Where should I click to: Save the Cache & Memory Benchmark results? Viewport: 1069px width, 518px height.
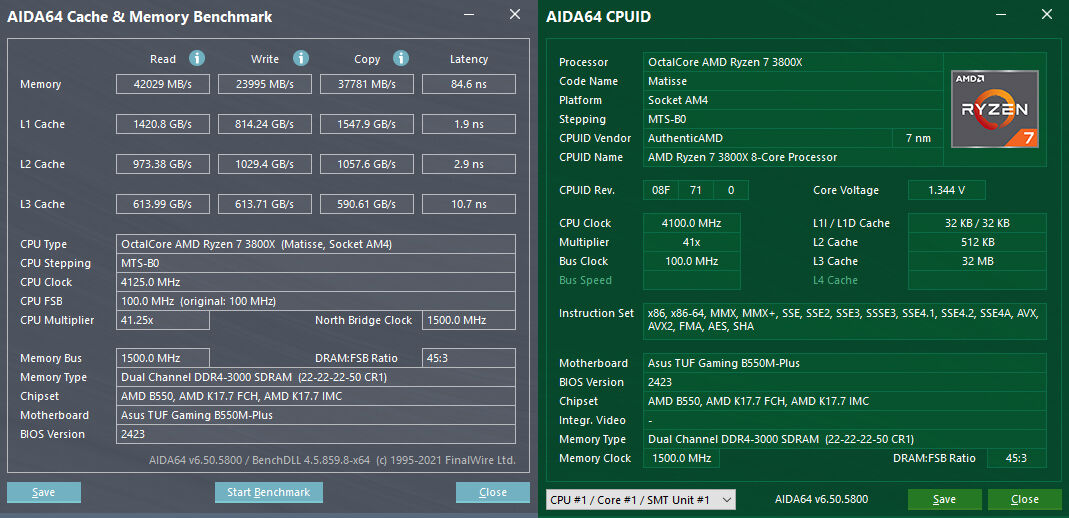point(44,492)
